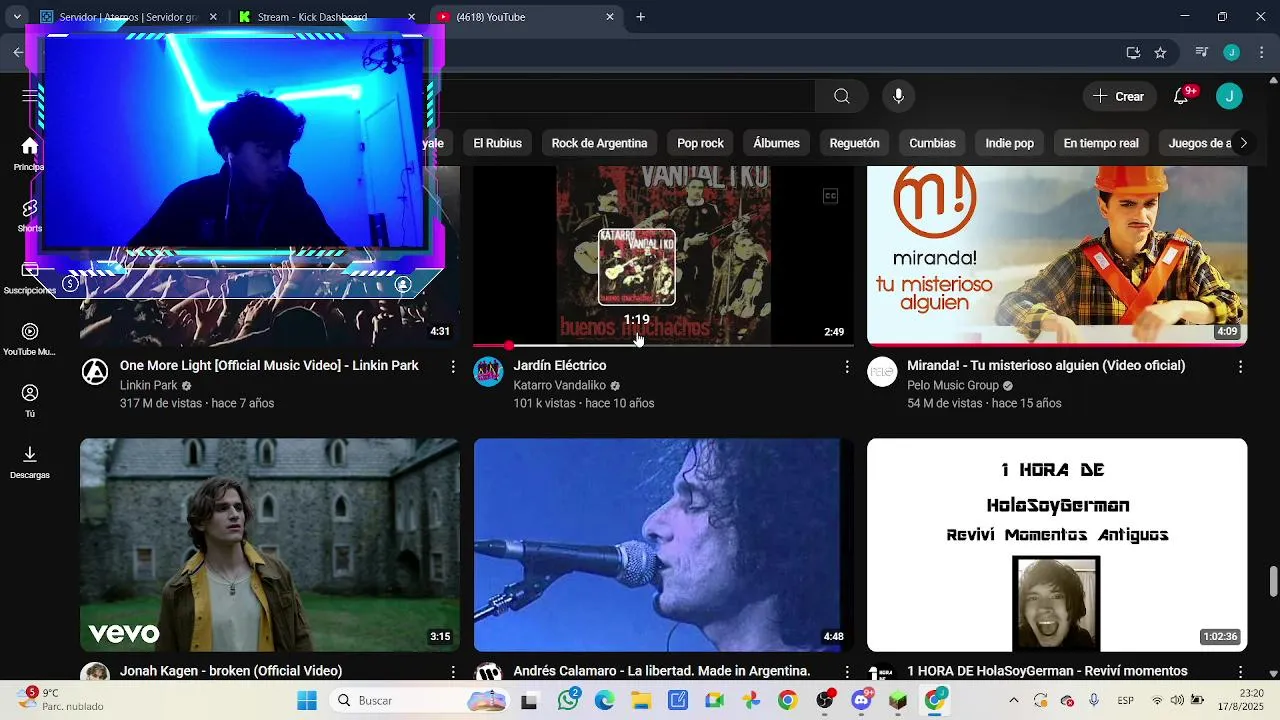Open Microsoft Edge from the taskbar

click(604, 700)
